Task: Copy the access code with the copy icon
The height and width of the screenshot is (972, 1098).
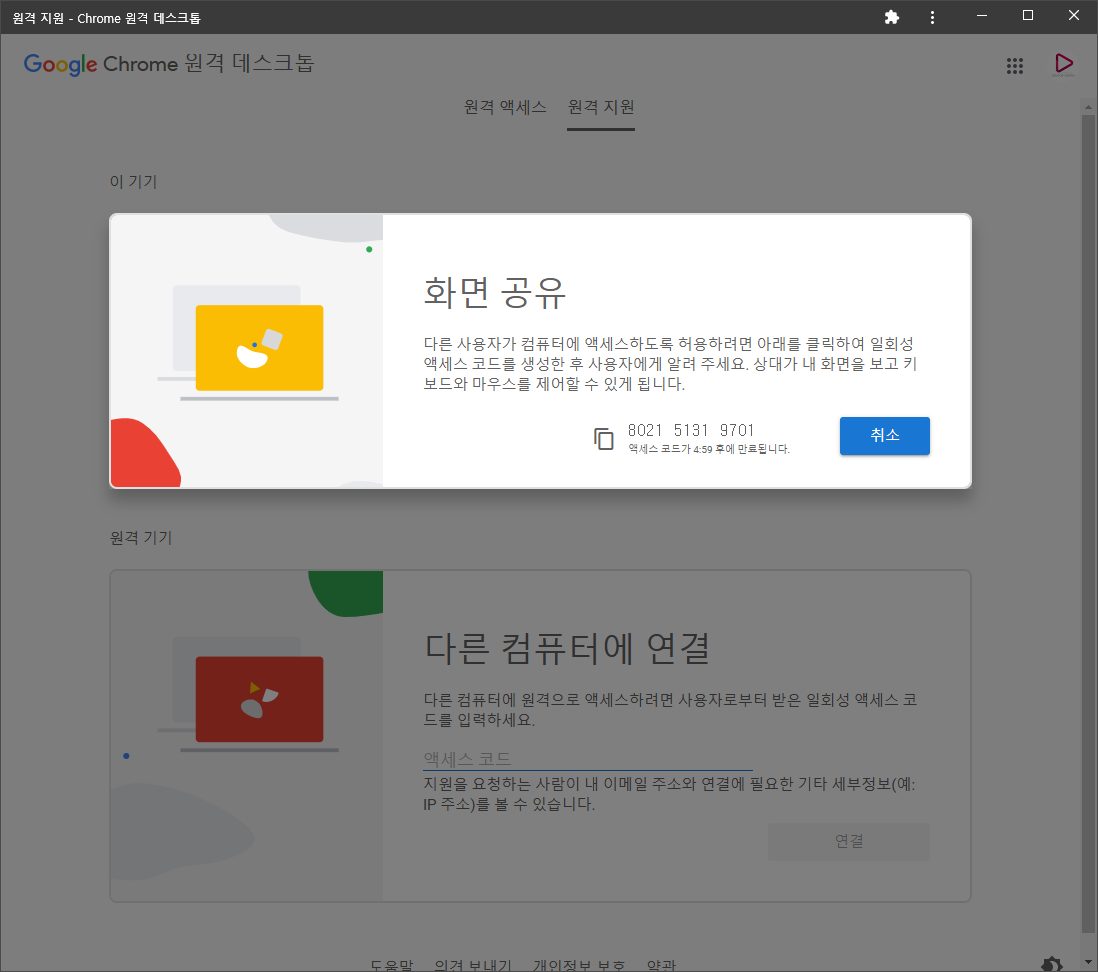Action: (604, 438)
